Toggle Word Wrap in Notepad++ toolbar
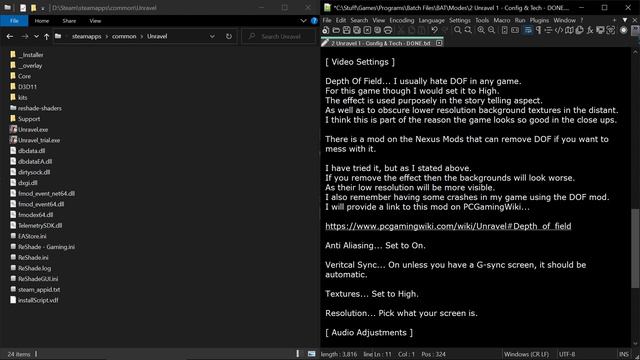Image resolution: width=640 pixels, height=360 pixels. click(528, 30)
